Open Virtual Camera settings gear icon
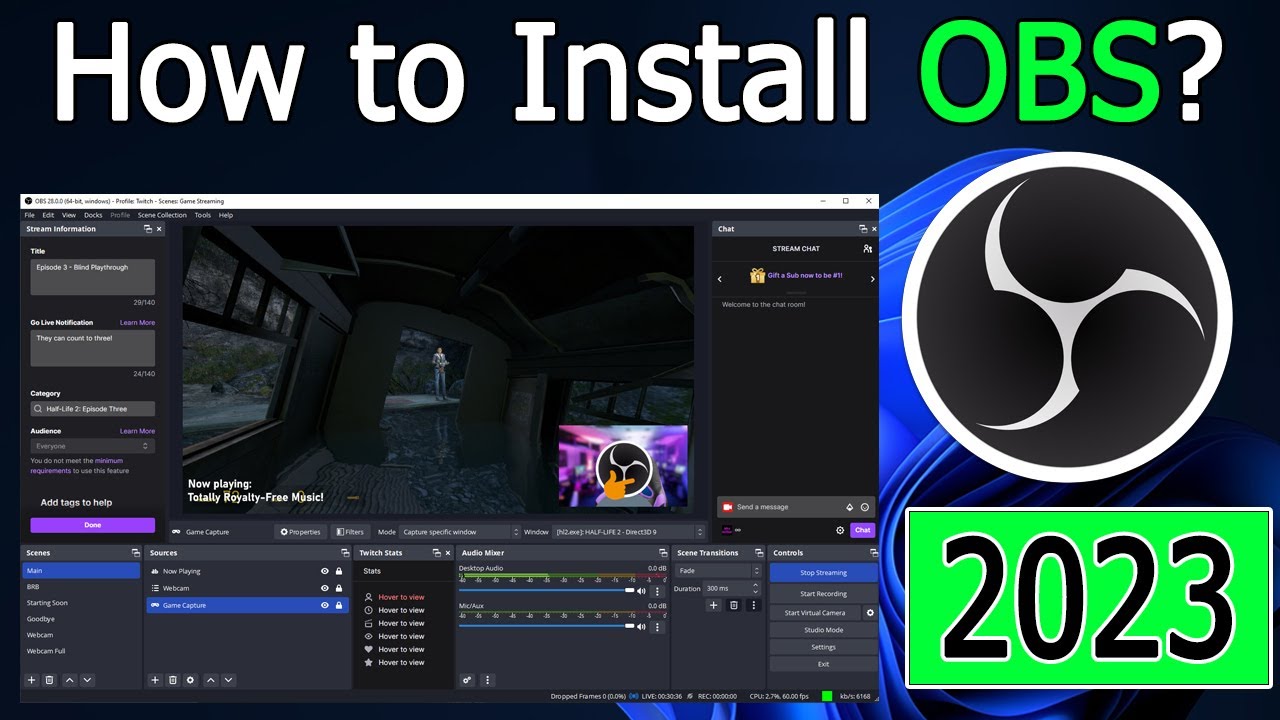This screenshot has width=1280, height=720. [x=870, y=613]
